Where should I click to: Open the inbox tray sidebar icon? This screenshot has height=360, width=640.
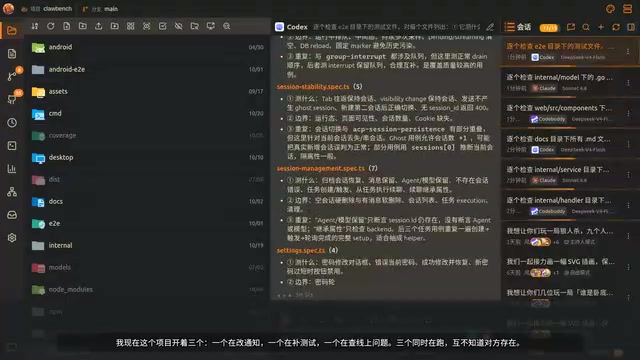[12, 215]
